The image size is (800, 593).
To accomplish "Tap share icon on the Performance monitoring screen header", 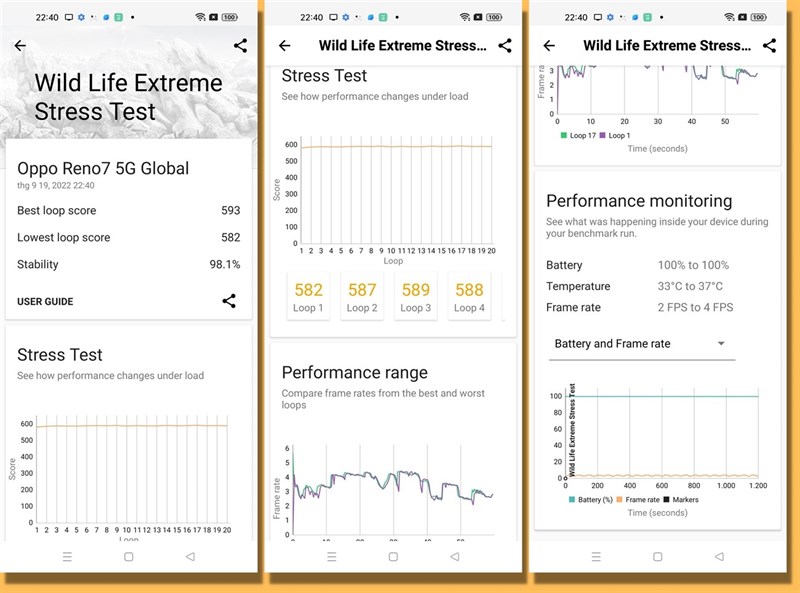I will click(769, 46).
